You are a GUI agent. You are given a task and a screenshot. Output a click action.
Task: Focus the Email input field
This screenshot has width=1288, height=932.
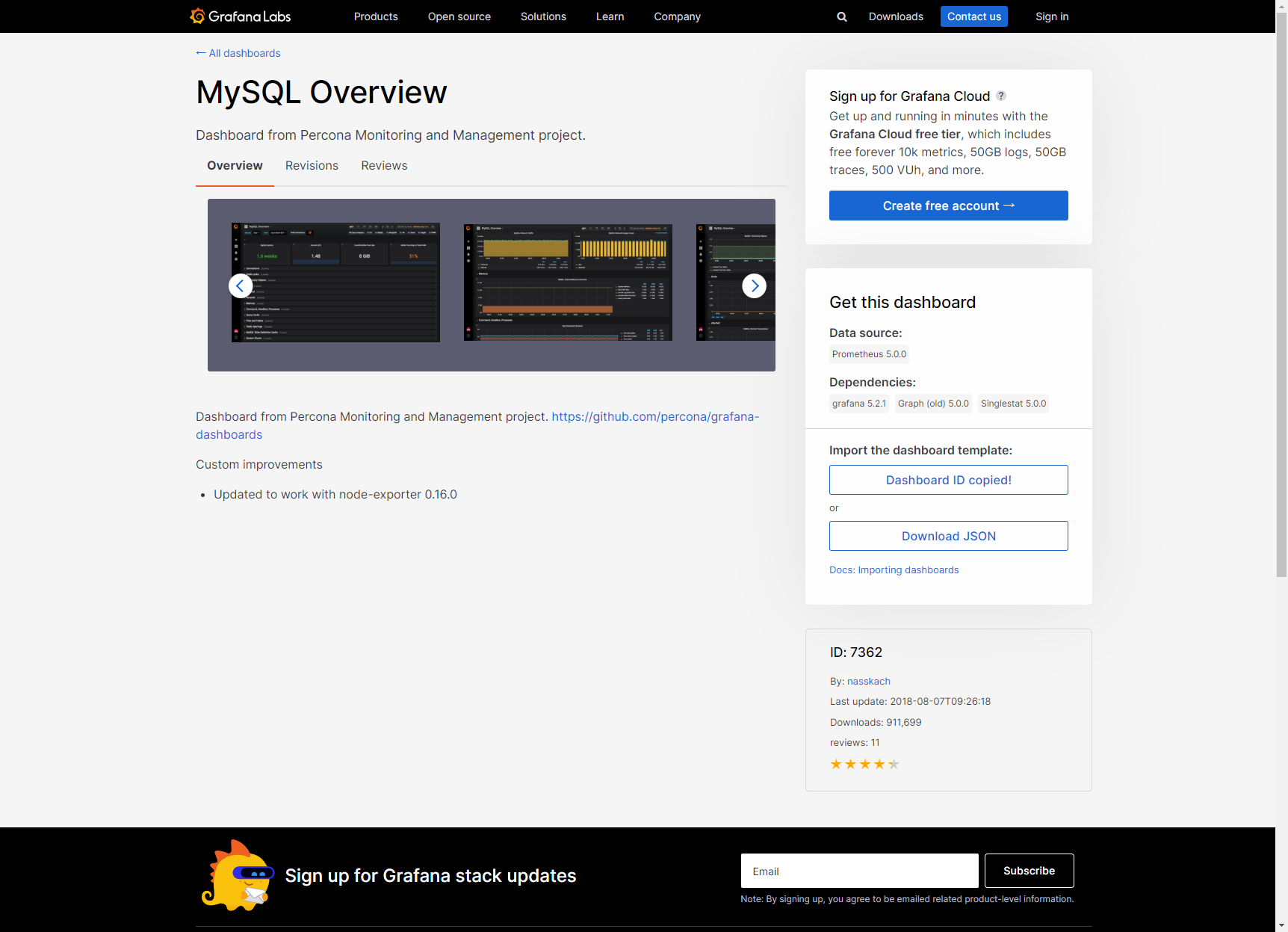pos(860,871)
